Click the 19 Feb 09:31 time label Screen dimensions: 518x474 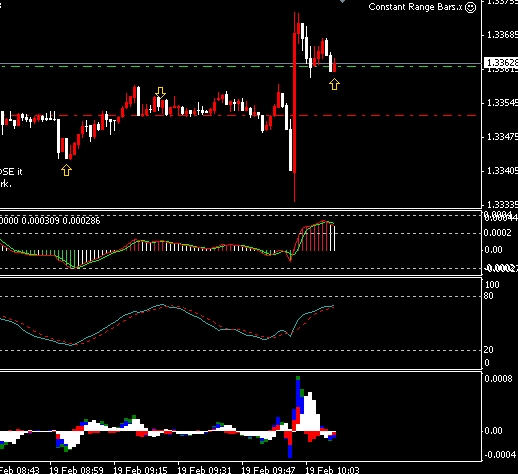click(x=204, y=470)
